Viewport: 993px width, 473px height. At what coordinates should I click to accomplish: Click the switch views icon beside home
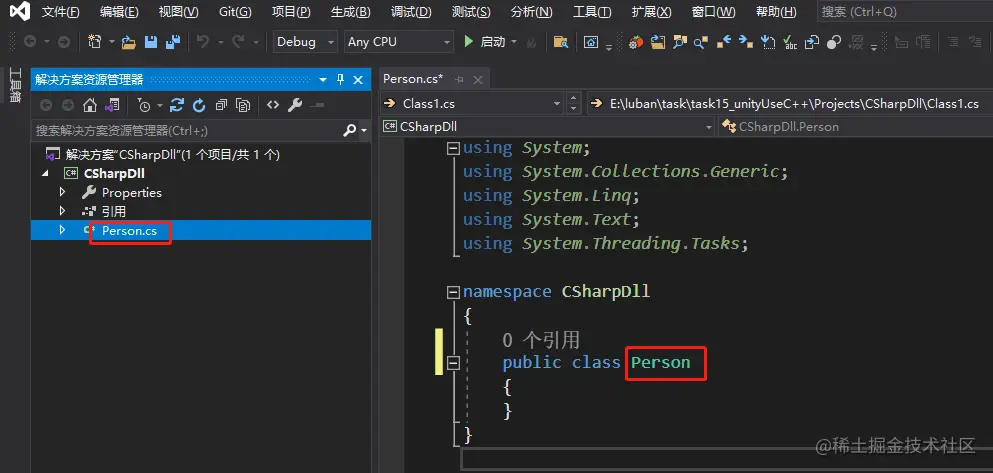pos(112,105)
